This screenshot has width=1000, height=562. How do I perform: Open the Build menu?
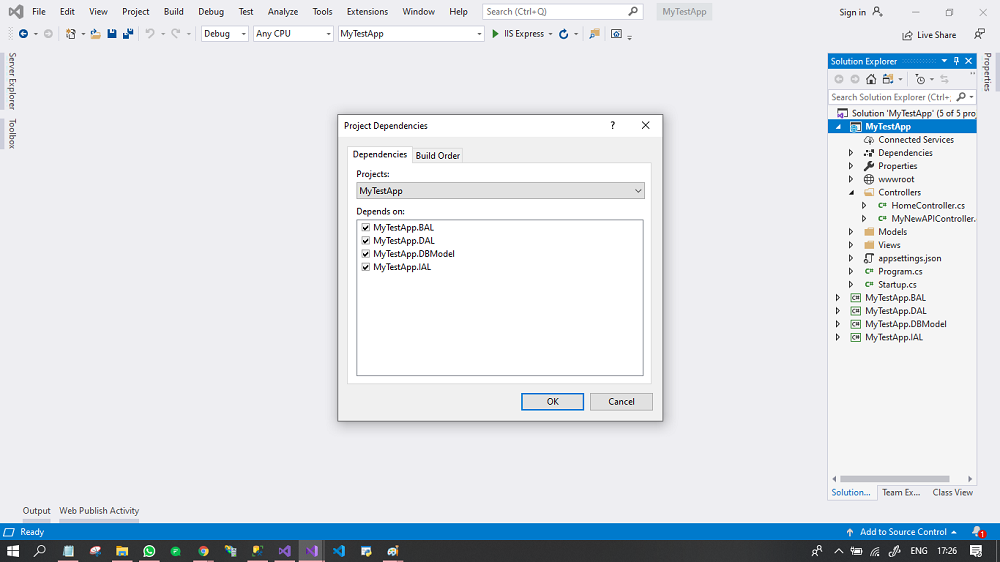coord(173,11)
